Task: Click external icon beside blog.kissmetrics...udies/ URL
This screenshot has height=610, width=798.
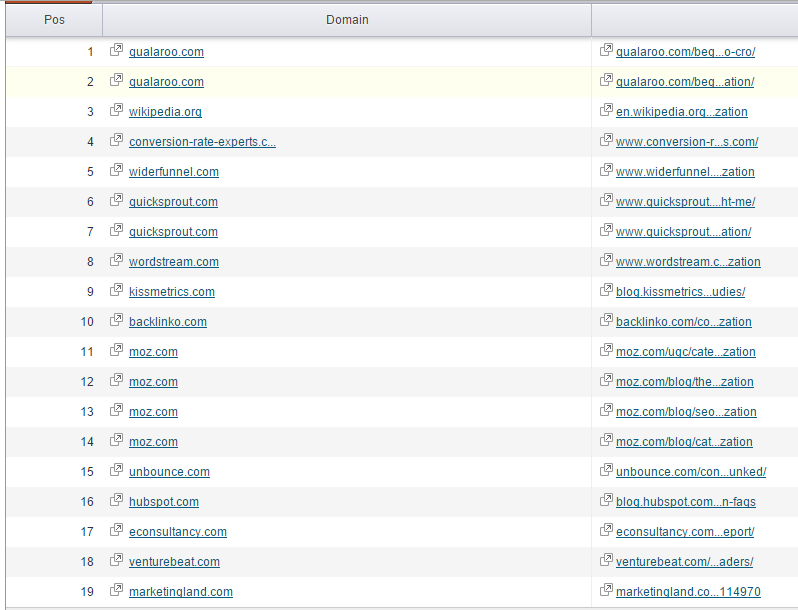Action: click(x=606, y=290)
